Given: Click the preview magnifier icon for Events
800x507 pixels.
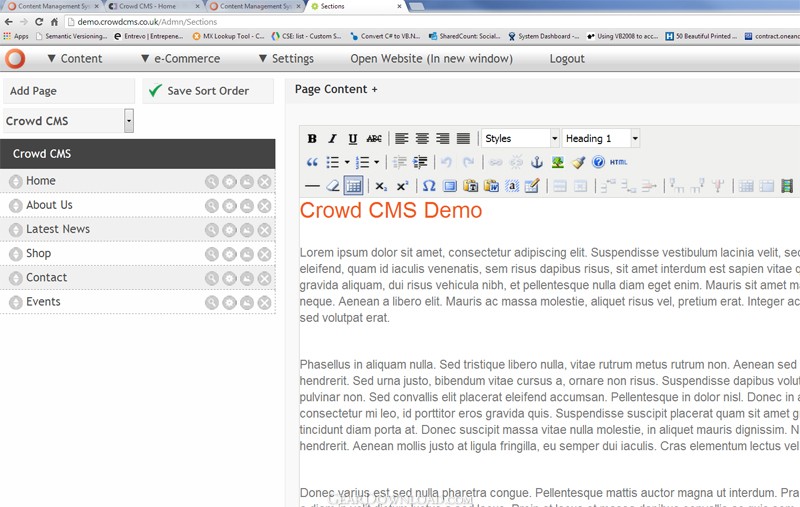Looking at the screenshot, I should pos(211,302).
